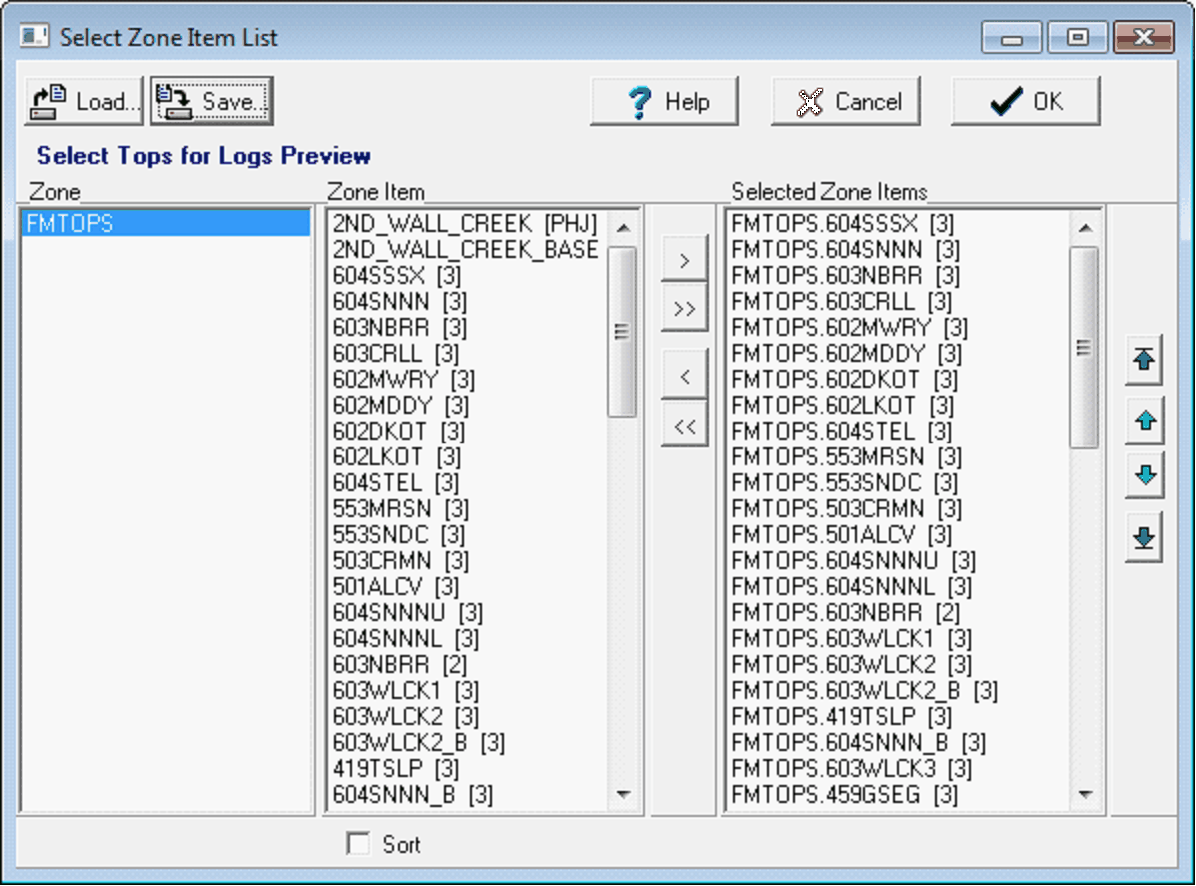The image size is (1196, 886).
Task: Remove all items with double left arrow
Action: point(684,426)
